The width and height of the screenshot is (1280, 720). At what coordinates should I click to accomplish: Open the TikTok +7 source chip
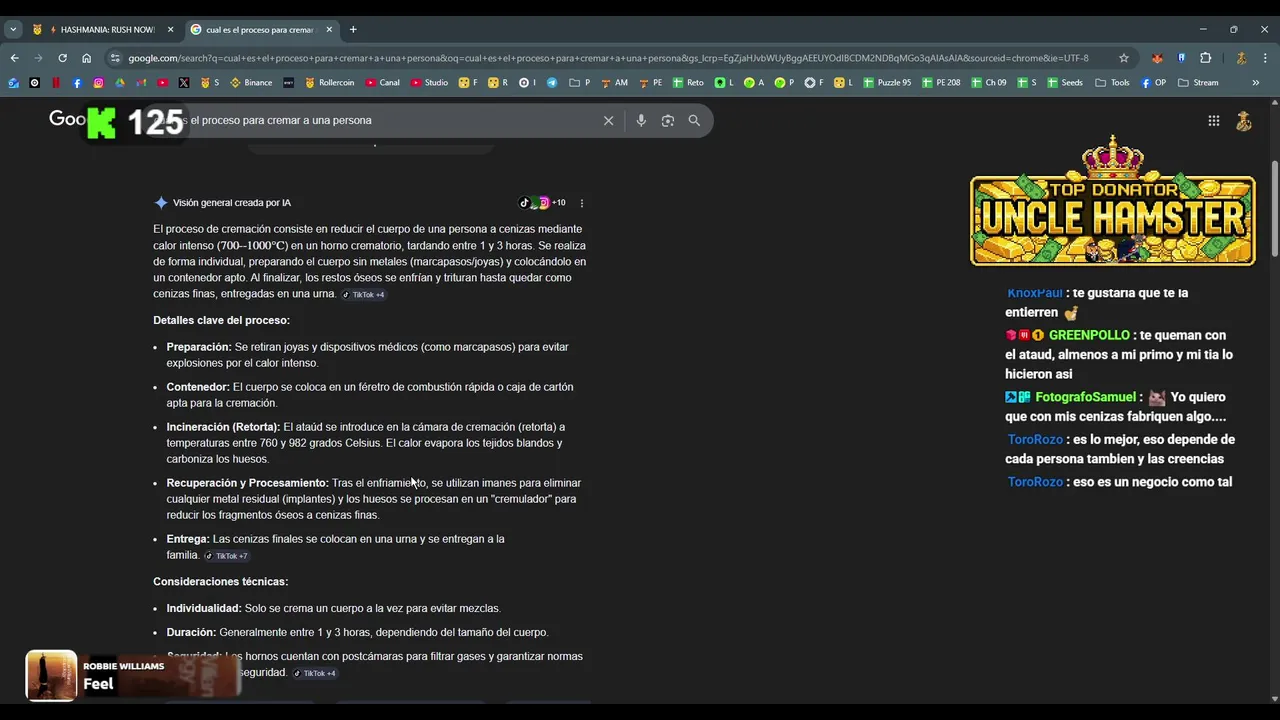226,556
